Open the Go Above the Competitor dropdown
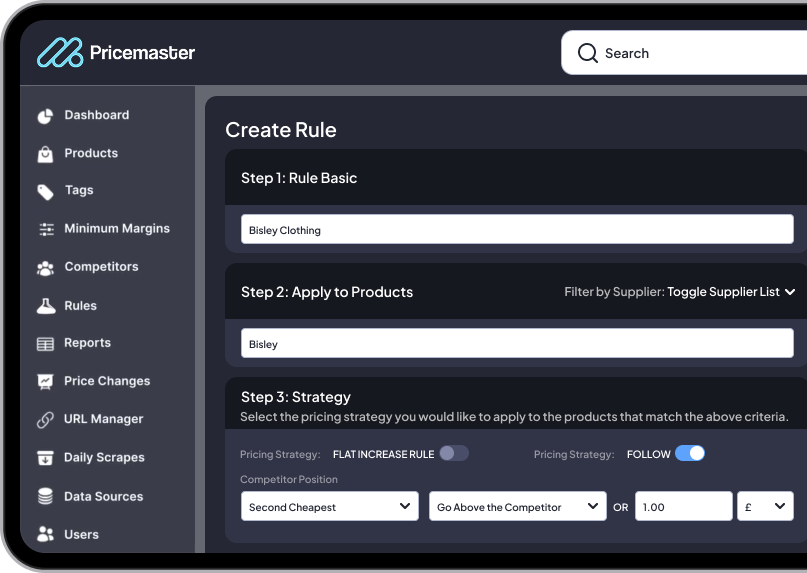The image size is (807, 573). (x=518, y=507)
